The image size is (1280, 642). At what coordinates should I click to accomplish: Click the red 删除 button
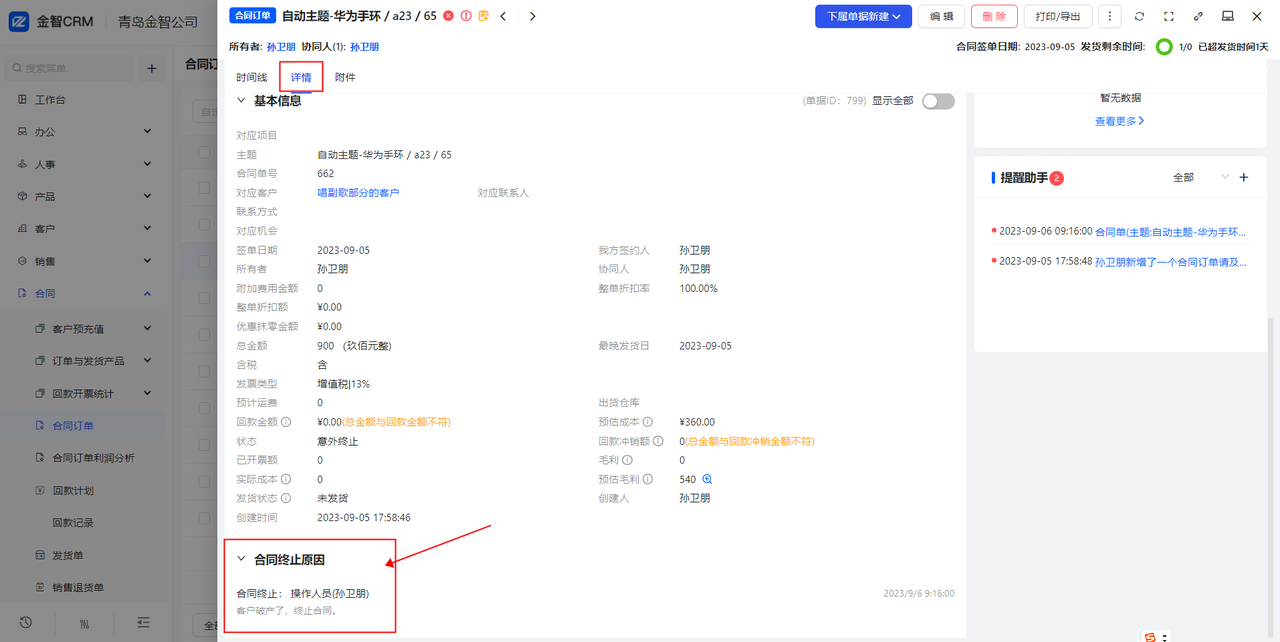(994, 16)
